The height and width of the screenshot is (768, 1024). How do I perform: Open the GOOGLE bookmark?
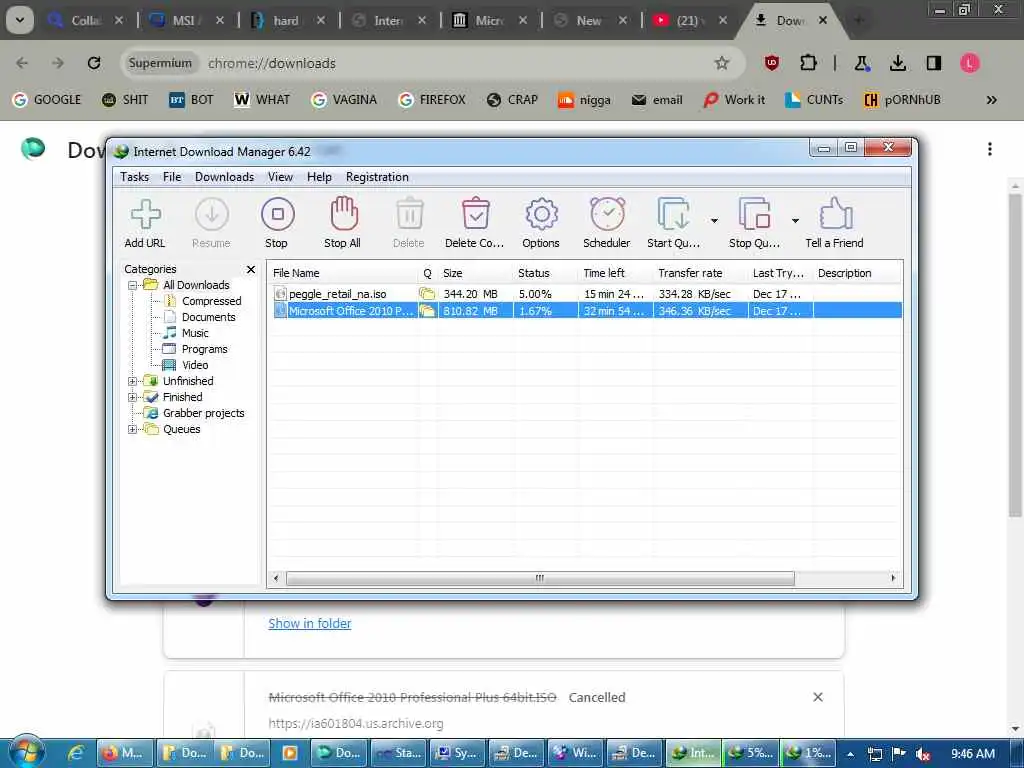click(47, 100)
